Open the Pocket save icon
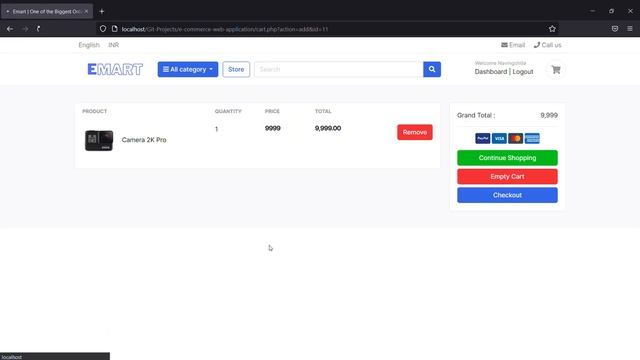 [x=615, y=29]
